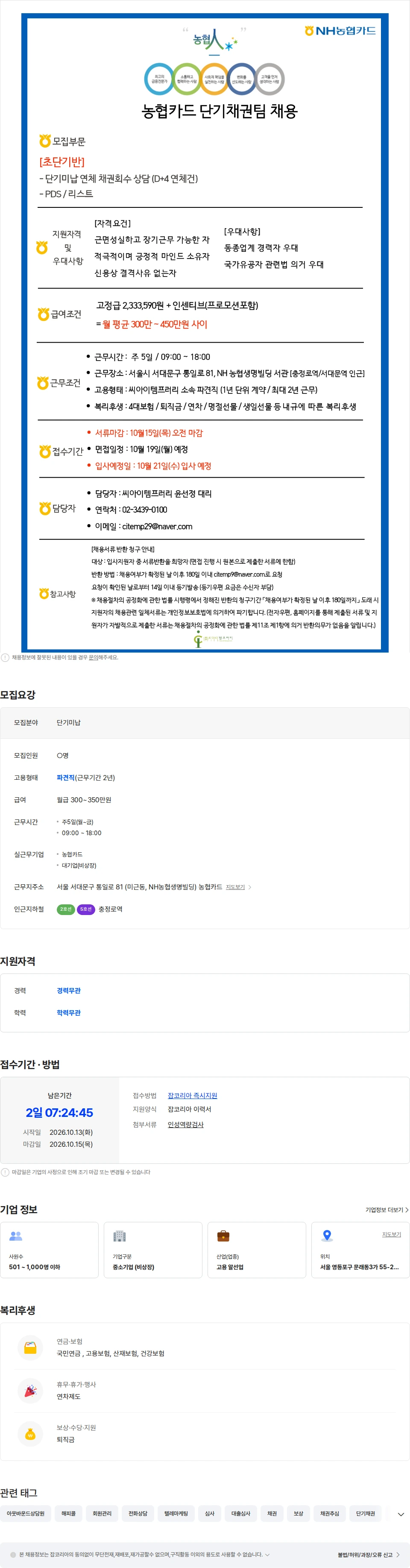This screenshot has width=410, height=1568.
Task: Open the 인성역량검사 attachment link
Action: click(x=186, y=1124)
